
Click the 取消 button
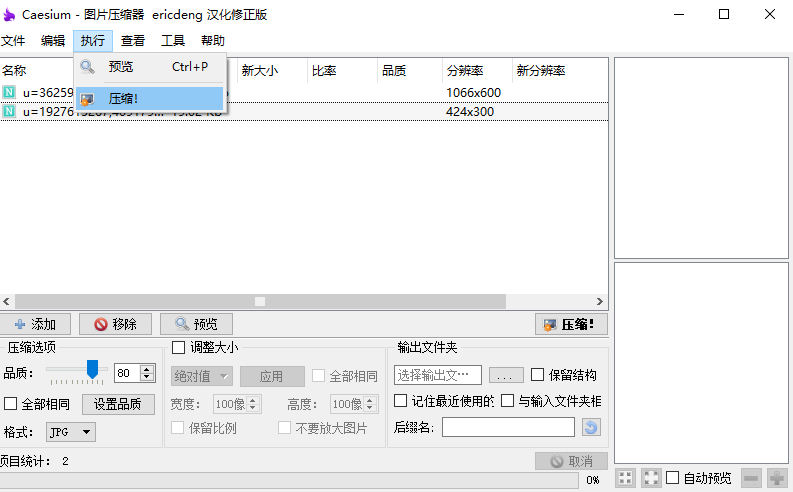tap(571, 461)
